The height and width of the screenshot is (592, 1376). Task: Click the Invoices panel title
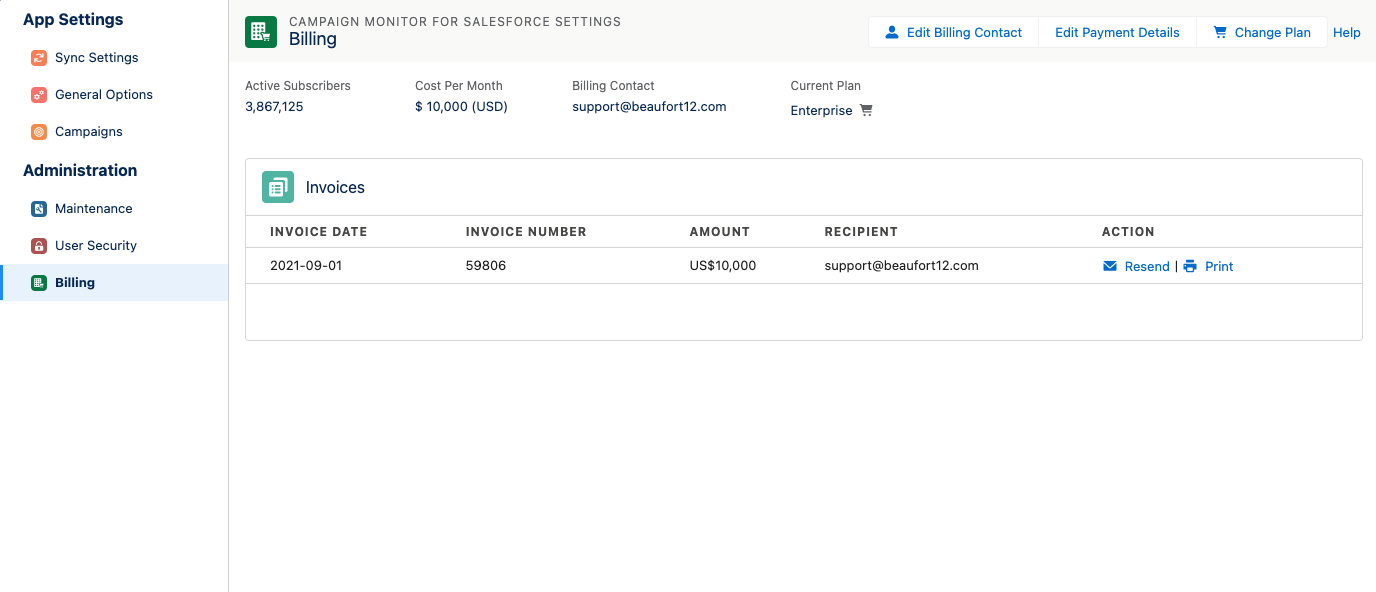[x=335, y=188]
